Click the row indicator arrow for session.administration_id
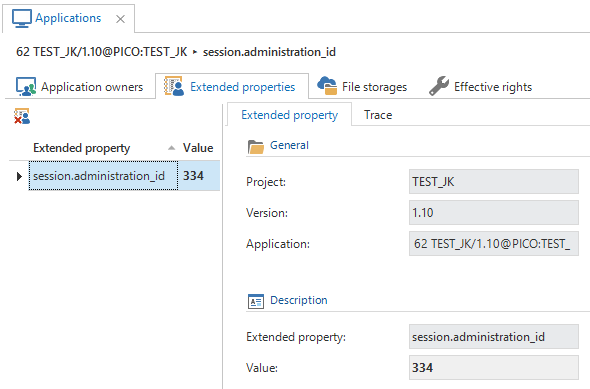This screenshot has width=590, height=389. point(19,176)
